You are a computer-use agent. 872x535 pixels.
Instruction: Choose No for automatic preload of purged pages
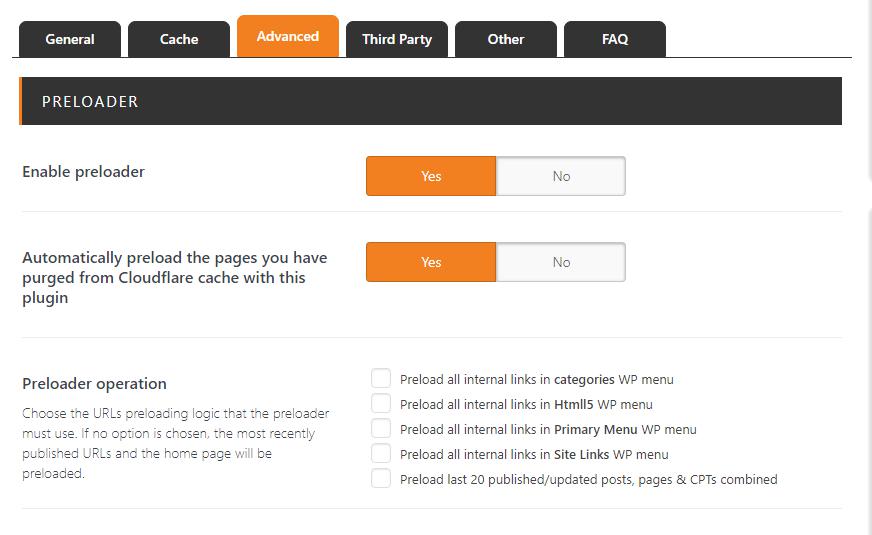[561, 262]
